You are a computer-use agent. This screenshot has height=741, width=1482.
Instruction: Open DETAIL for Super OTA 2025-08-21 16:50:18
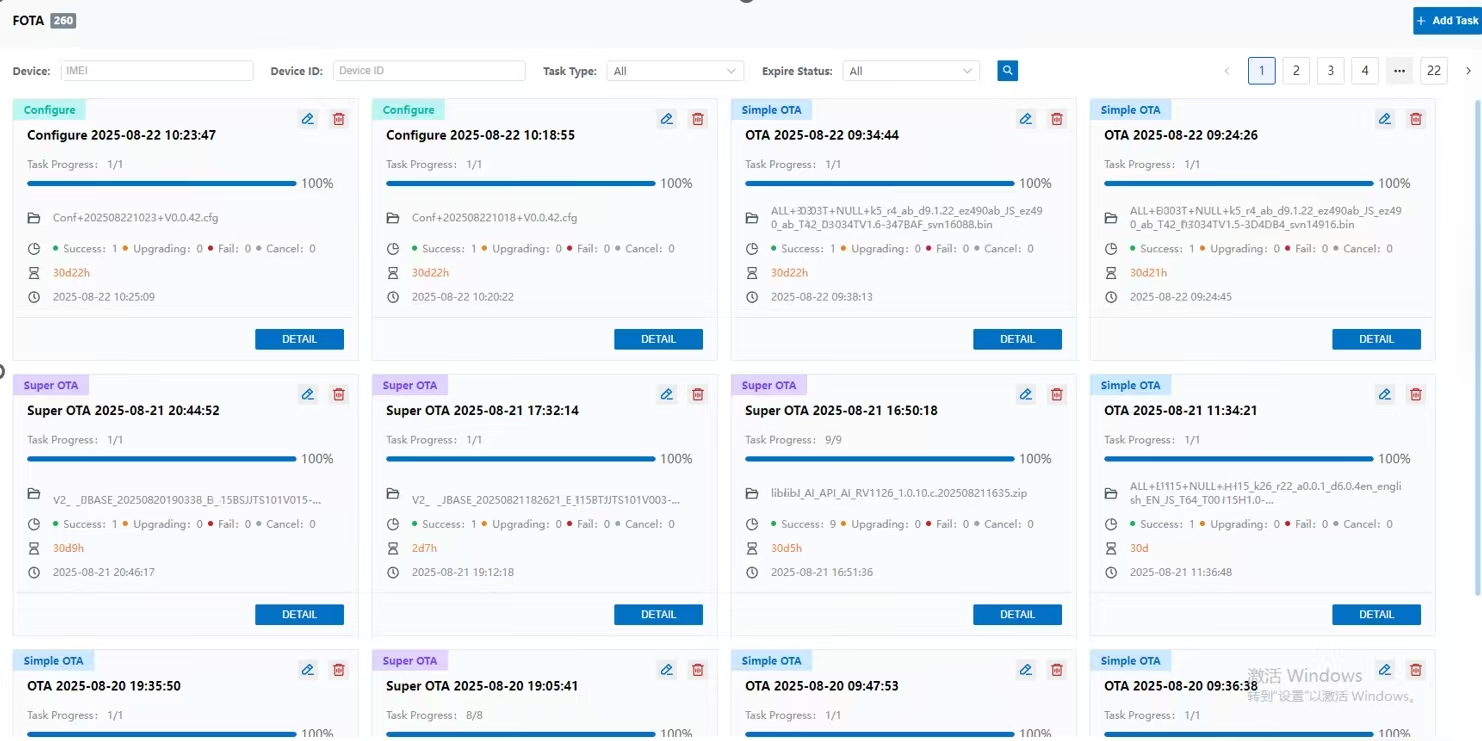[1017, 615]
